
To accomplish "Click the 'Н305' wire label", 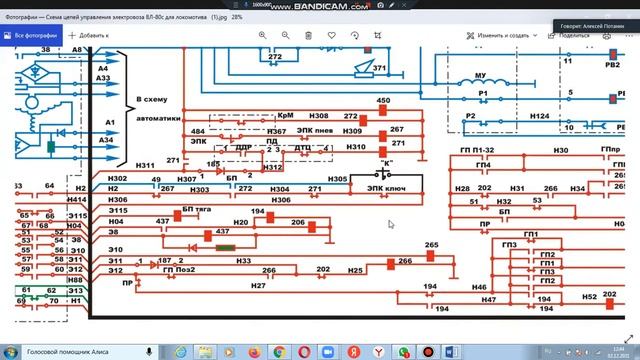I will (338, 179).
